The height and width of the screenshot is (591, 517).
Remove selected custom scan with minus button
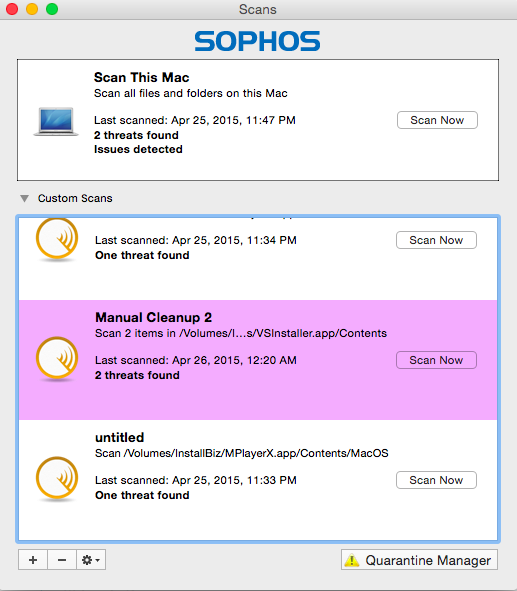click(62, 560)
